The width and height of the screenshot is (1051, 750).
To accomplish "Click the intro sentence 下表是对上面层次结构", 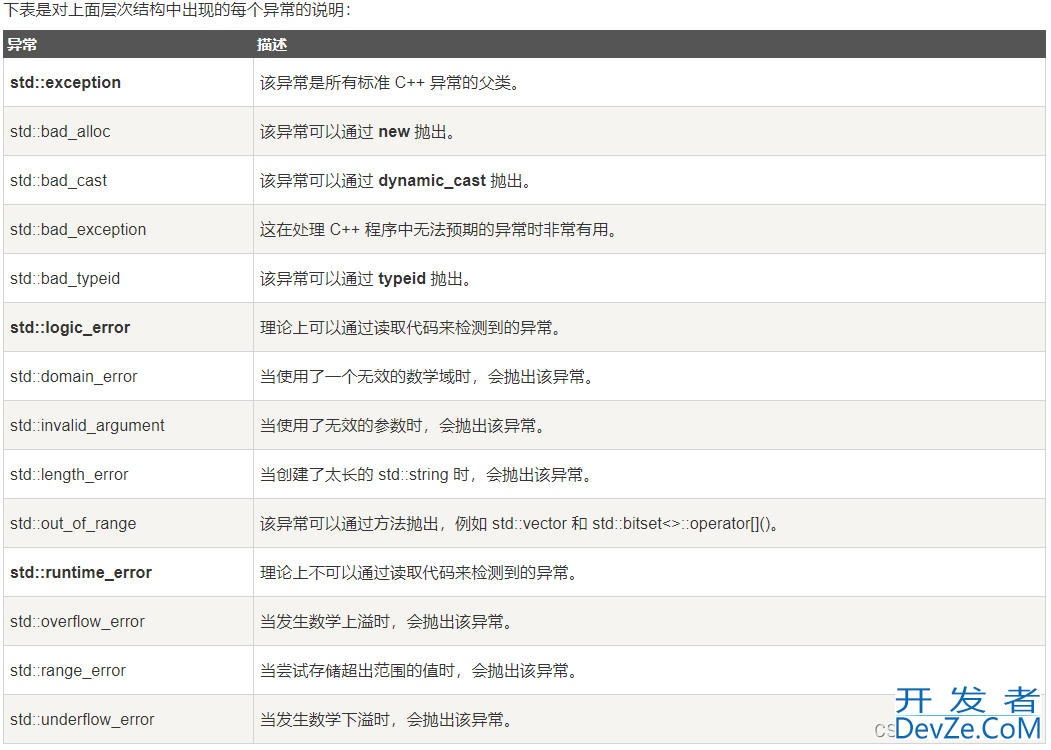I will [177, 10].
